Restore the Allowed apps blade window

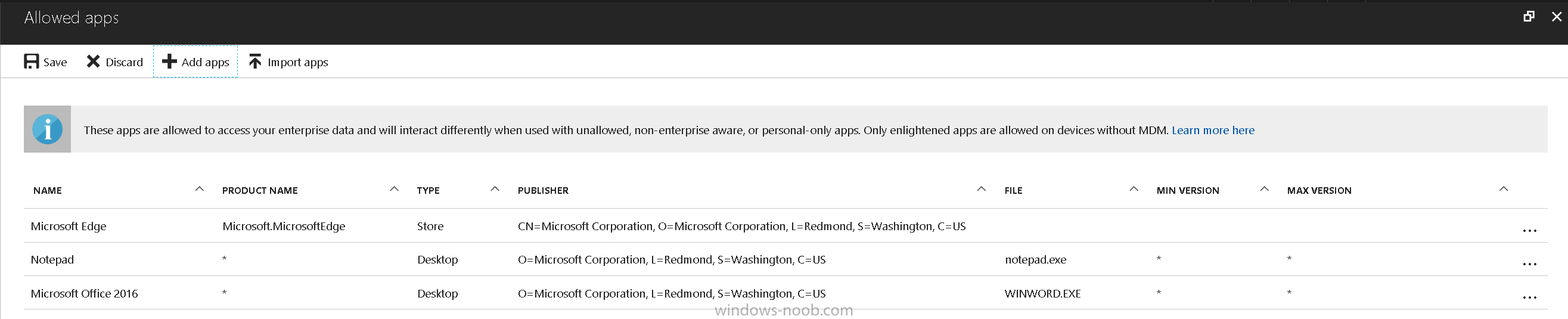pos(1529,17)
